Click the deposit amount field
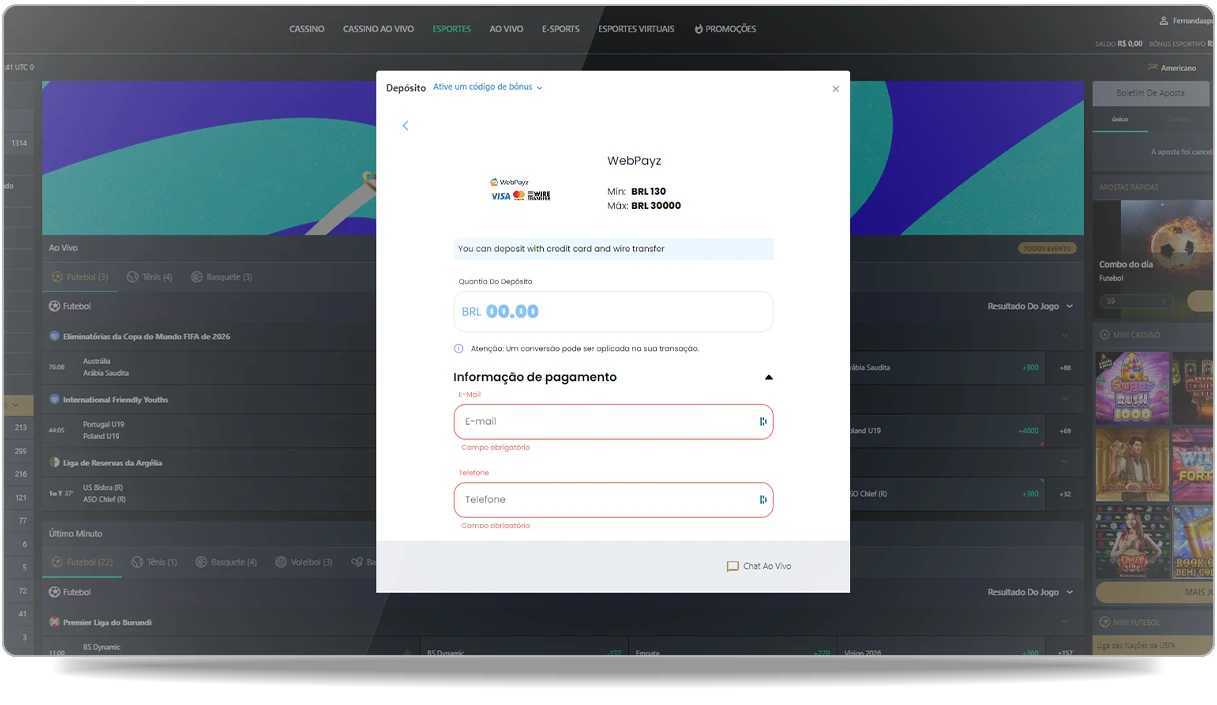1217x705 pixels. (x=613, y=311)
